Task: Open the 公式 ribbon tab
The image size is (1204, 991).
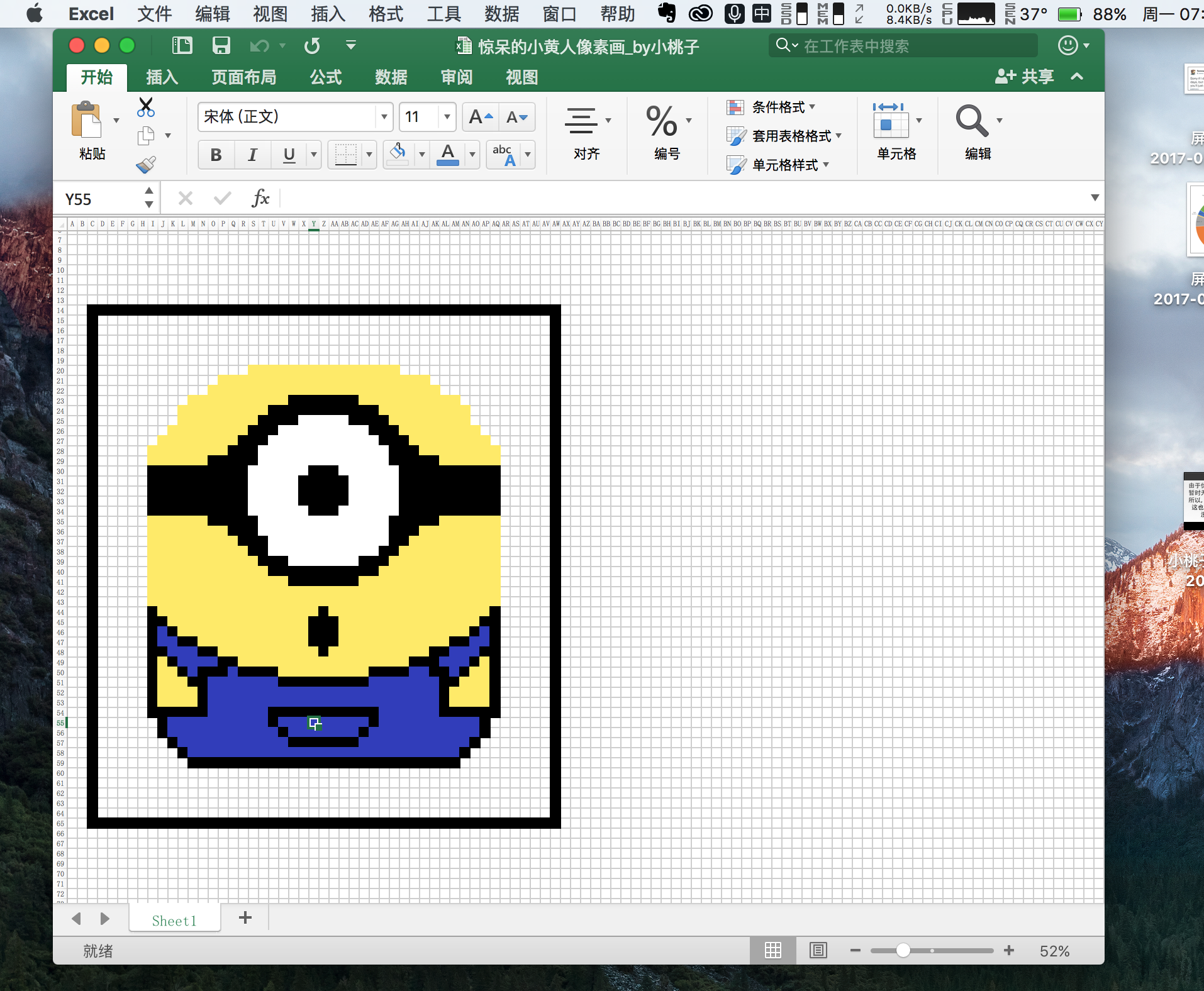Action: click(x=326, y=77)
